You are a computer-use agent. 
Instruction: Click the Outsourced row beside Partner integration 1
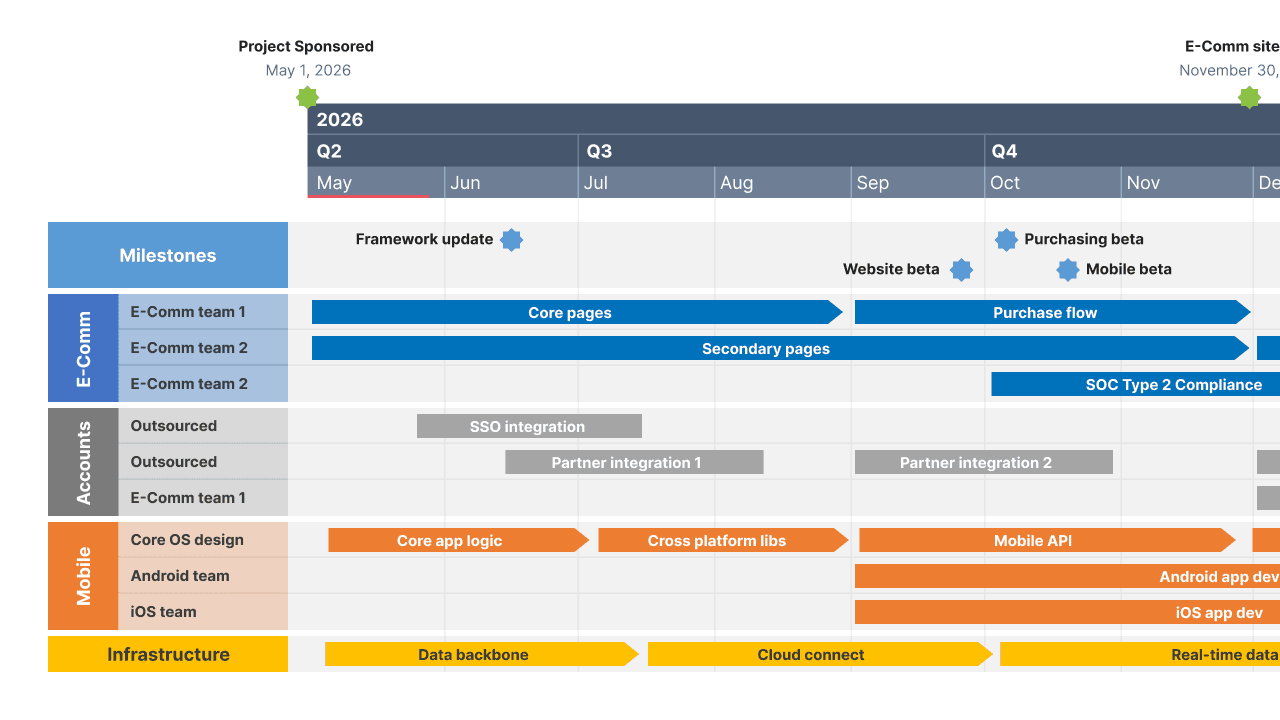pyautogui.click(x=203, y=462)
